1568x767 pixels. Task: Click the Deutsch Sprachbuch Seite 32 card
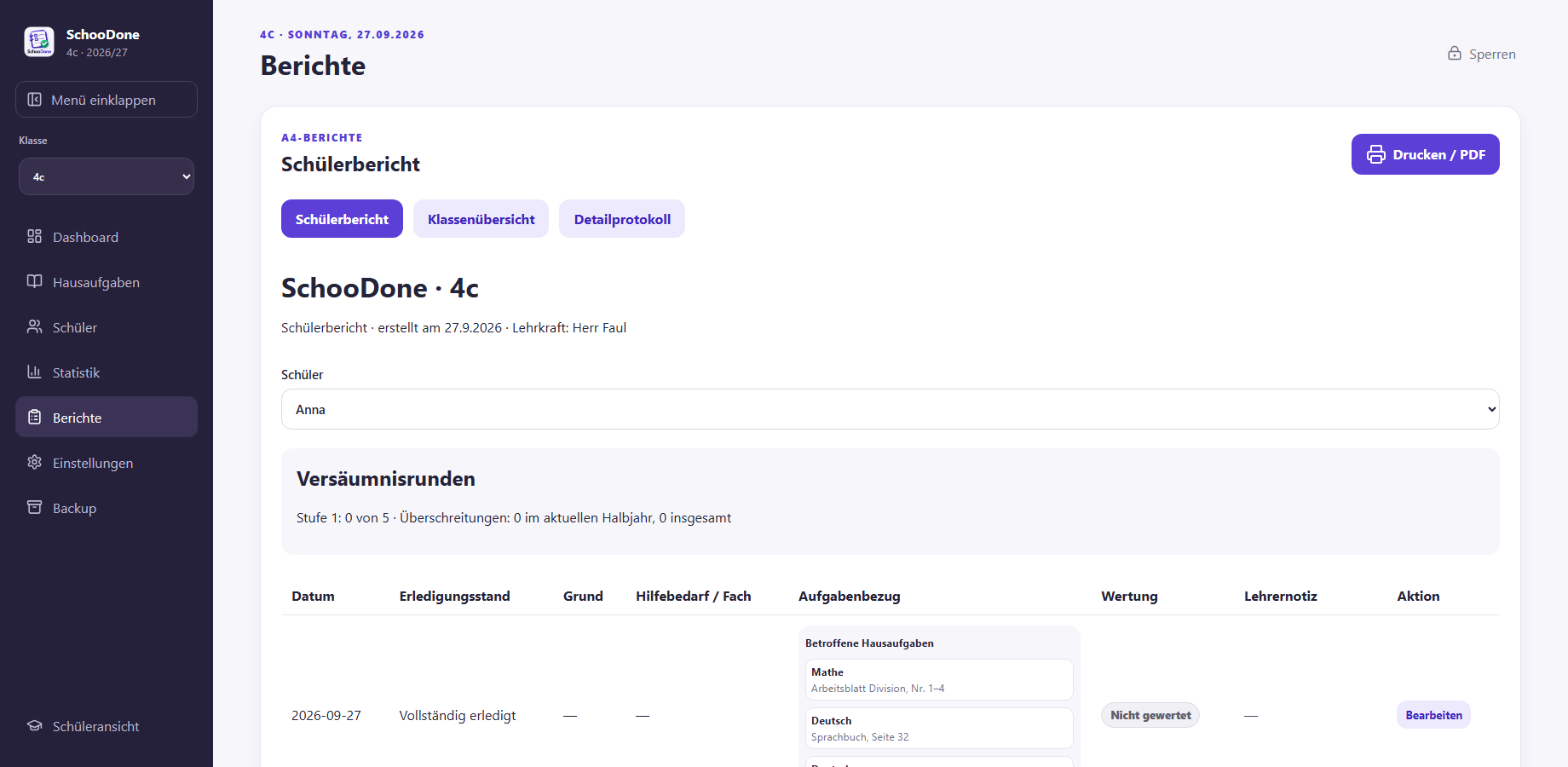(x=939, y=728)
